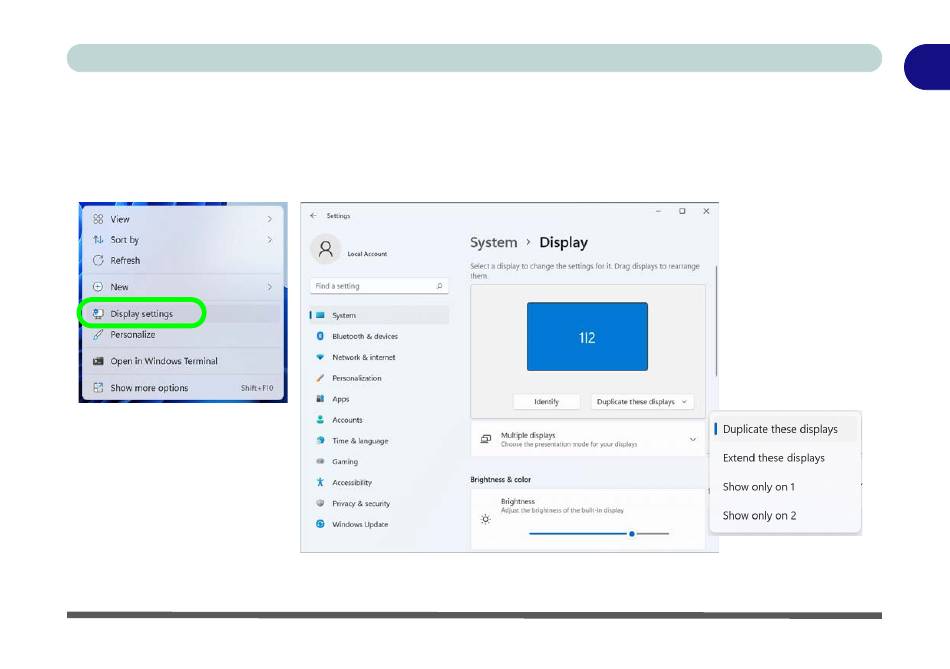Click the Privacy & security shield icon
The image size is (950, 669).
[320, 503]
